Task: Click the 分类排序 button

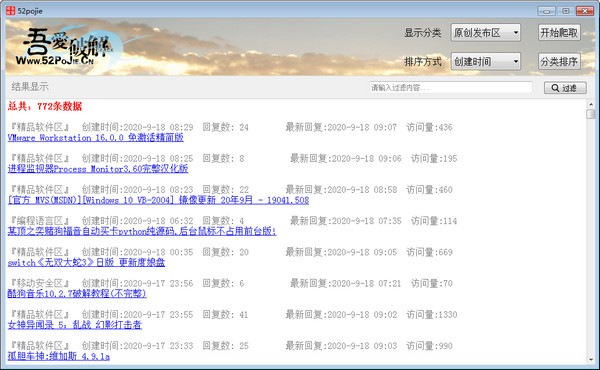Action: point(559,61)
